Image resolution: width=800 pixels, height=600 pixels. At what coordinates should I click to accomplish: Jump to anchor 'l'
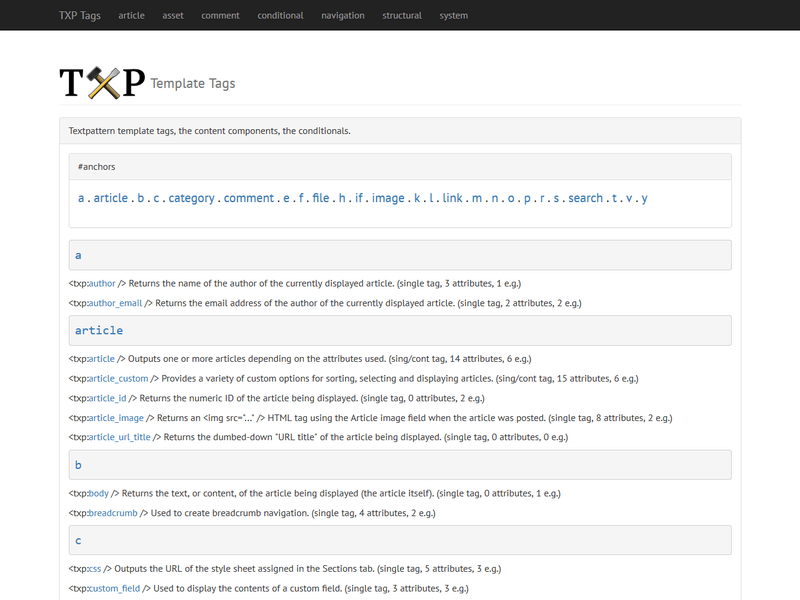point(431,198)
